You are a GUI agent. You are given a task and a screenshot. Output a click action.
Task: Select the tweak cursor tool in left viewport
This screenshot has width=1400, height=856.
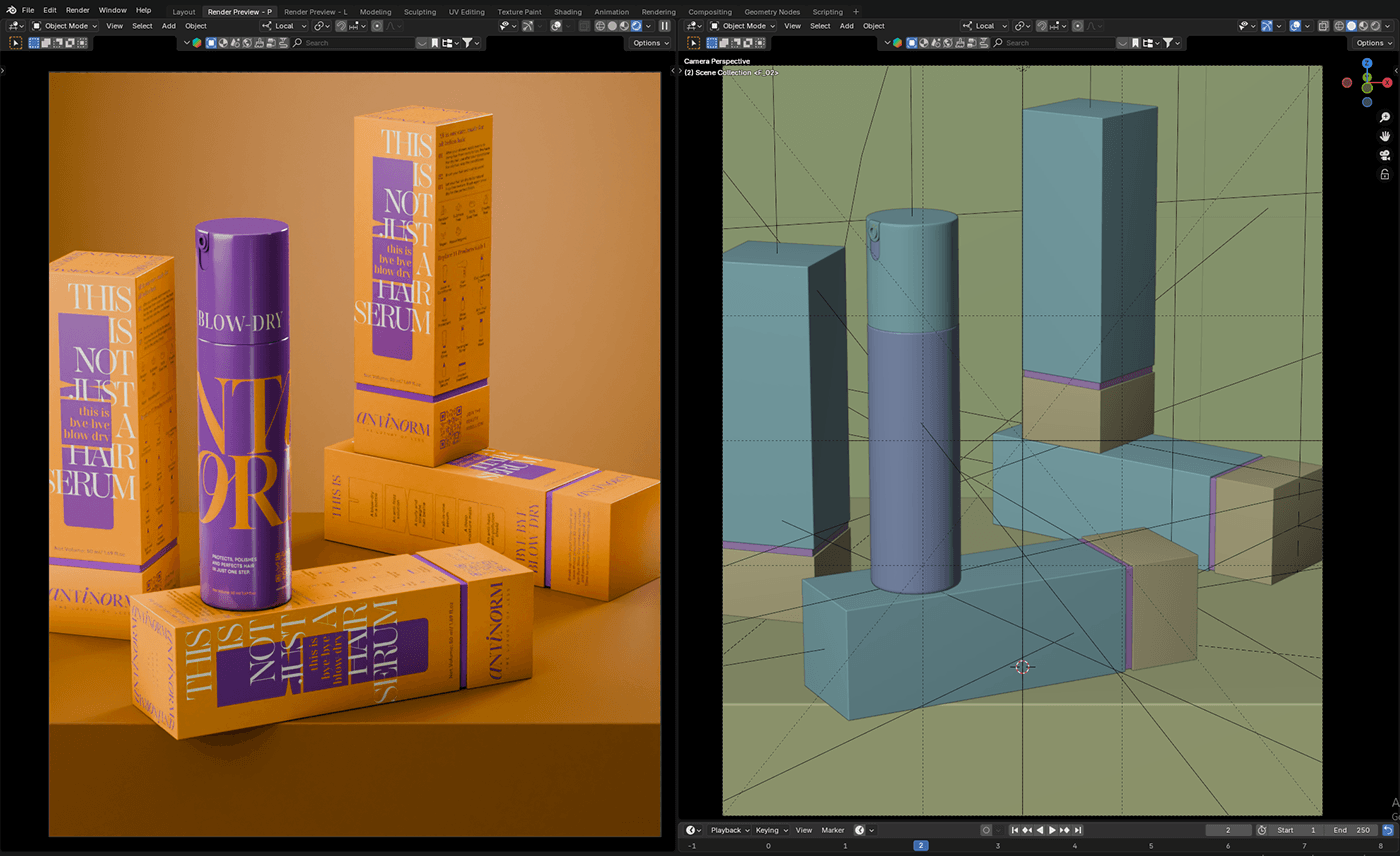[x=16, y=43]
